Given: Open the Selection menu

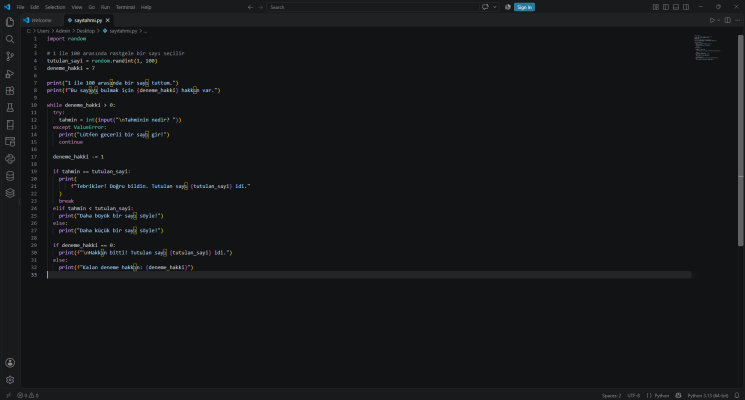Looking at the screenshot, I should pyautogui.click(x=55, y=7).
